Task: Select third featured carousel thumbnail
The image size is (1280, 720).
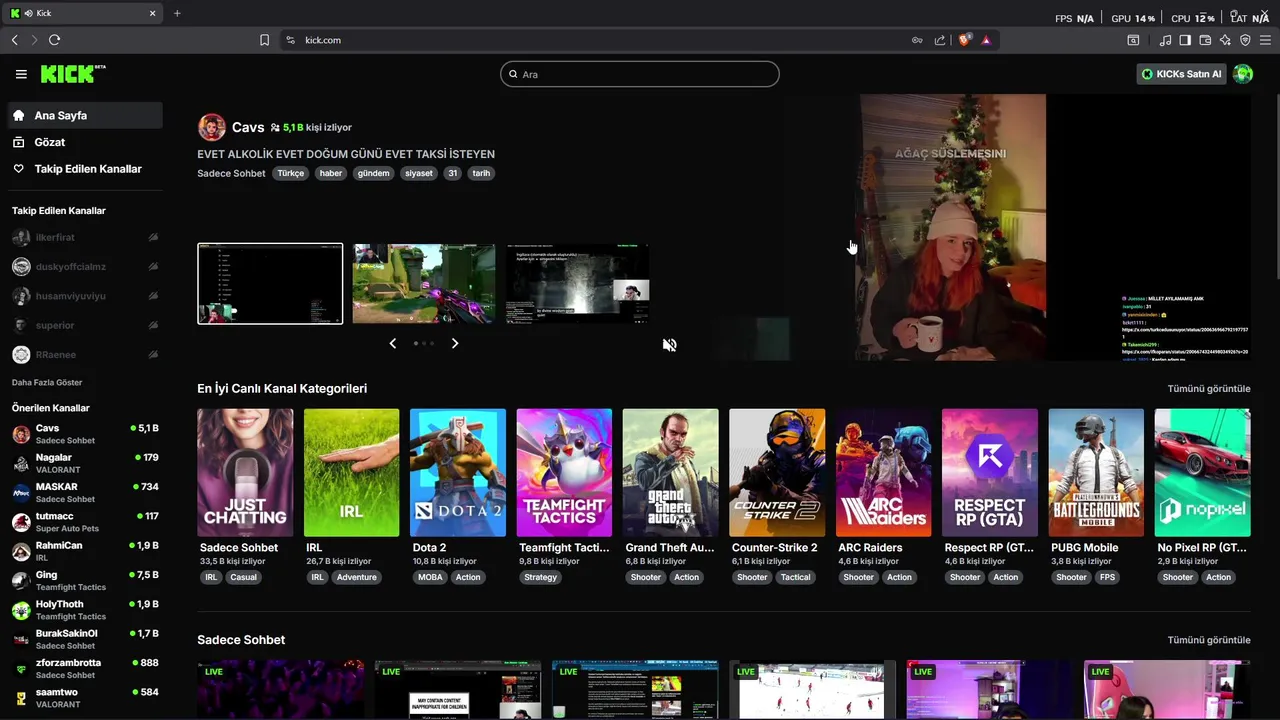Action: pos(577,284)
